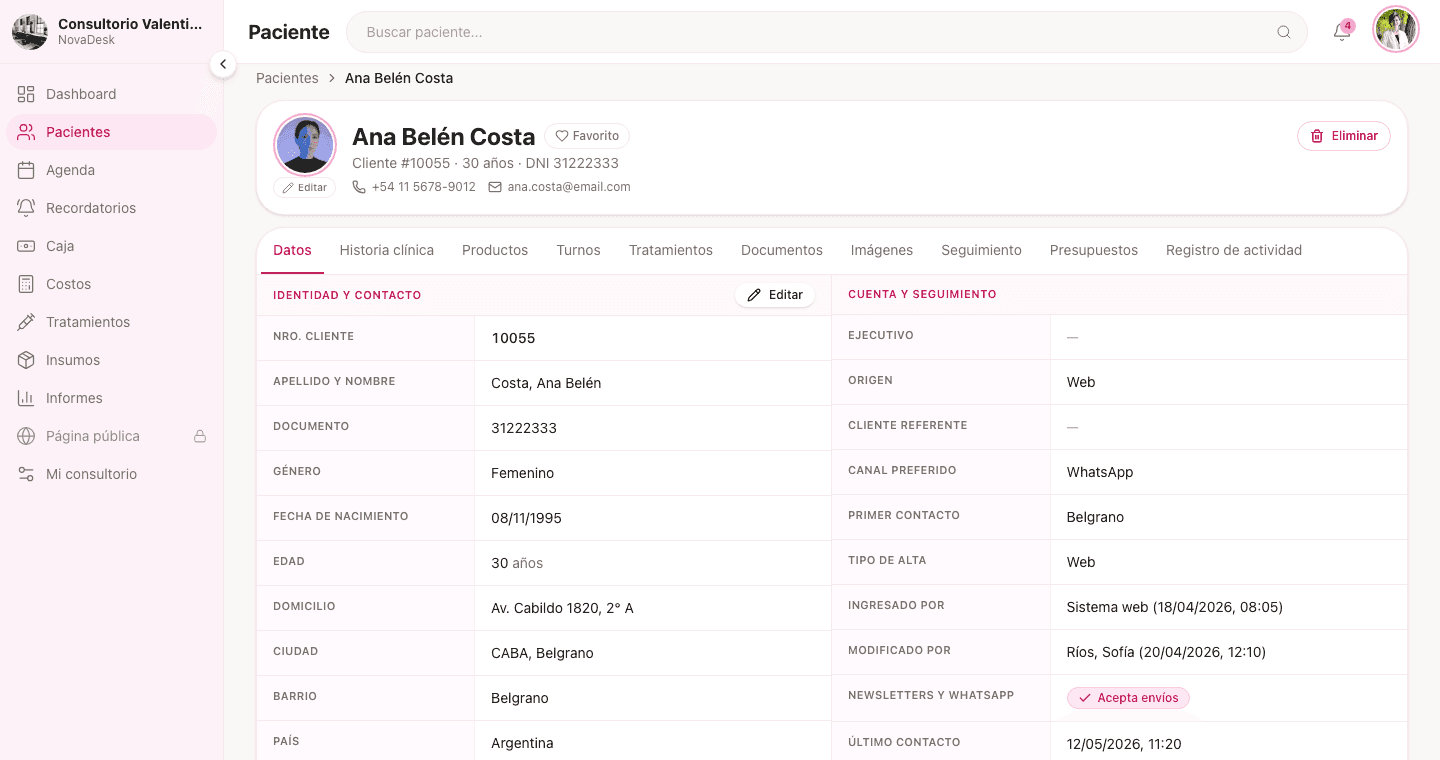Image resolution: width=1440 pixels, height=760 pixels.
Task: Open the notifications bell with badge 4
Action: [x=1342, y=32]
